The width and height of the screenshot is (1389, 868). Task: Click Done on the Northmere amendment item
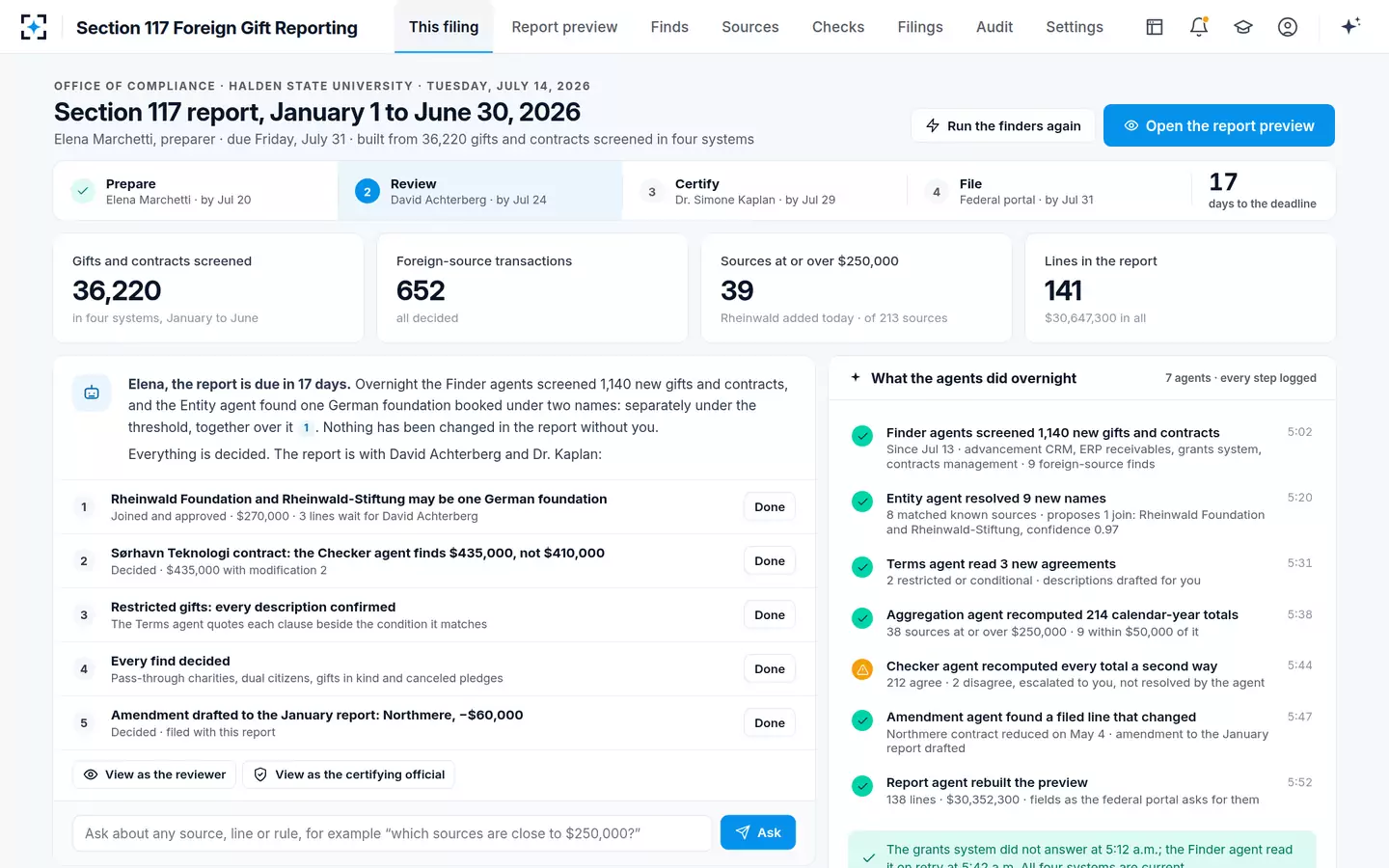coord(770,722)
